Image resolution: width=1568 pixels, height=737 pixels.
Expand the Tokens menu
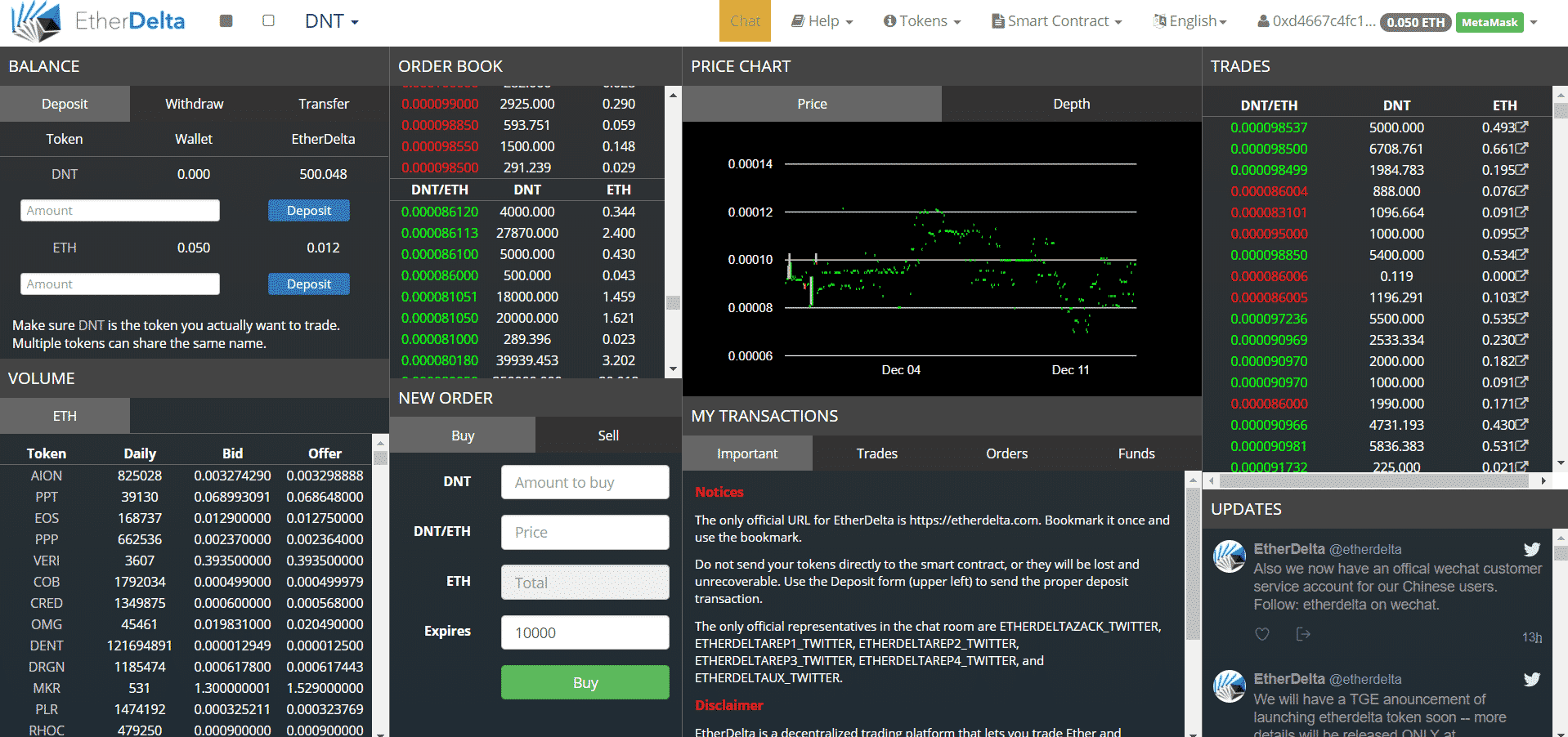(922, 21)
